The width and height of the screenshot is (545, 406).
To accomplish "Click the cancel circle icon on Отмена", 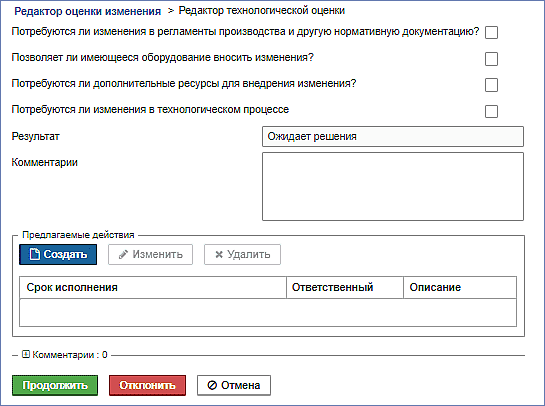I will pyautogui.click(x=212, y=385).
